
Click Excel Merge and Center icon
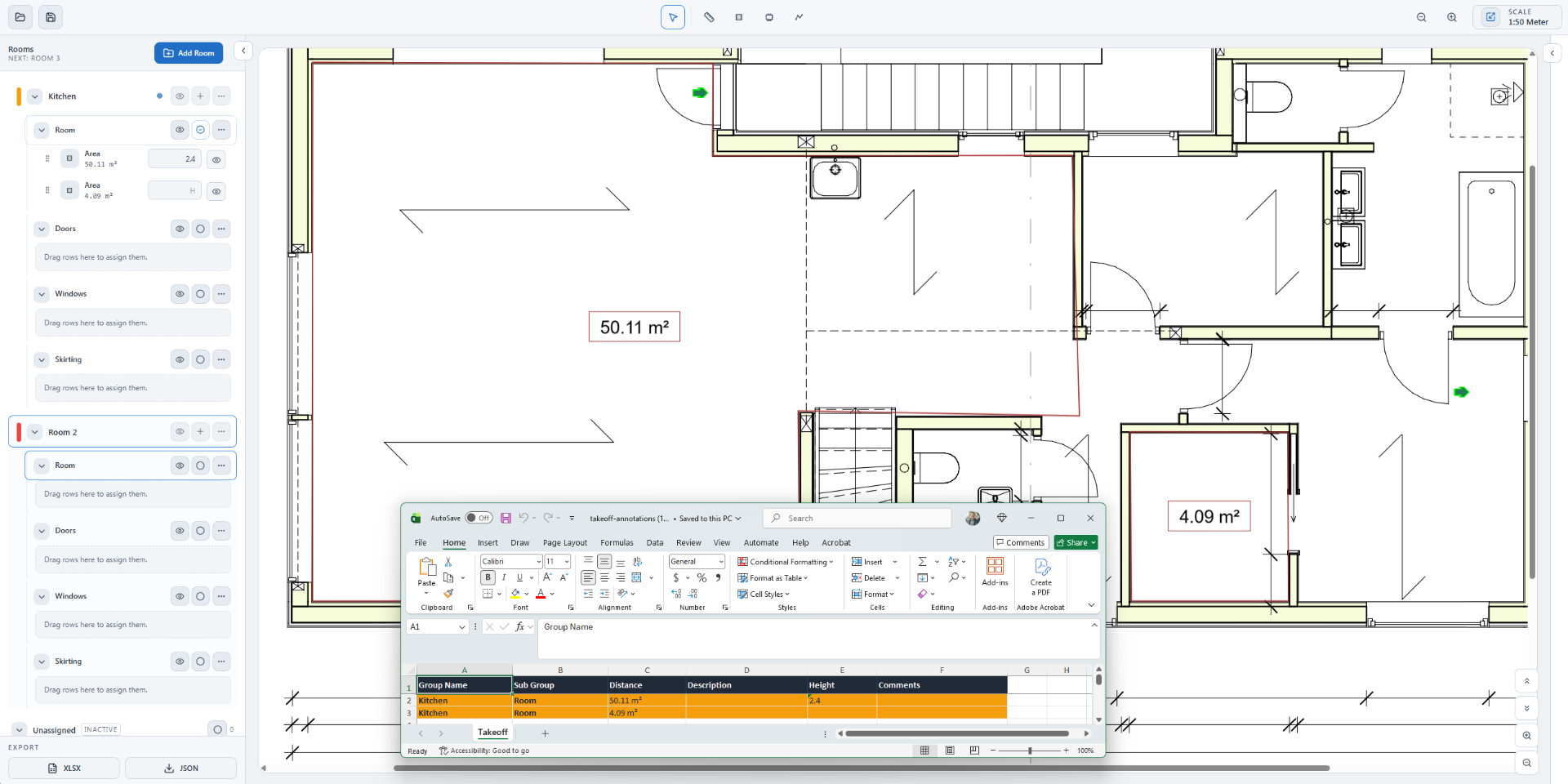[637, 577]
